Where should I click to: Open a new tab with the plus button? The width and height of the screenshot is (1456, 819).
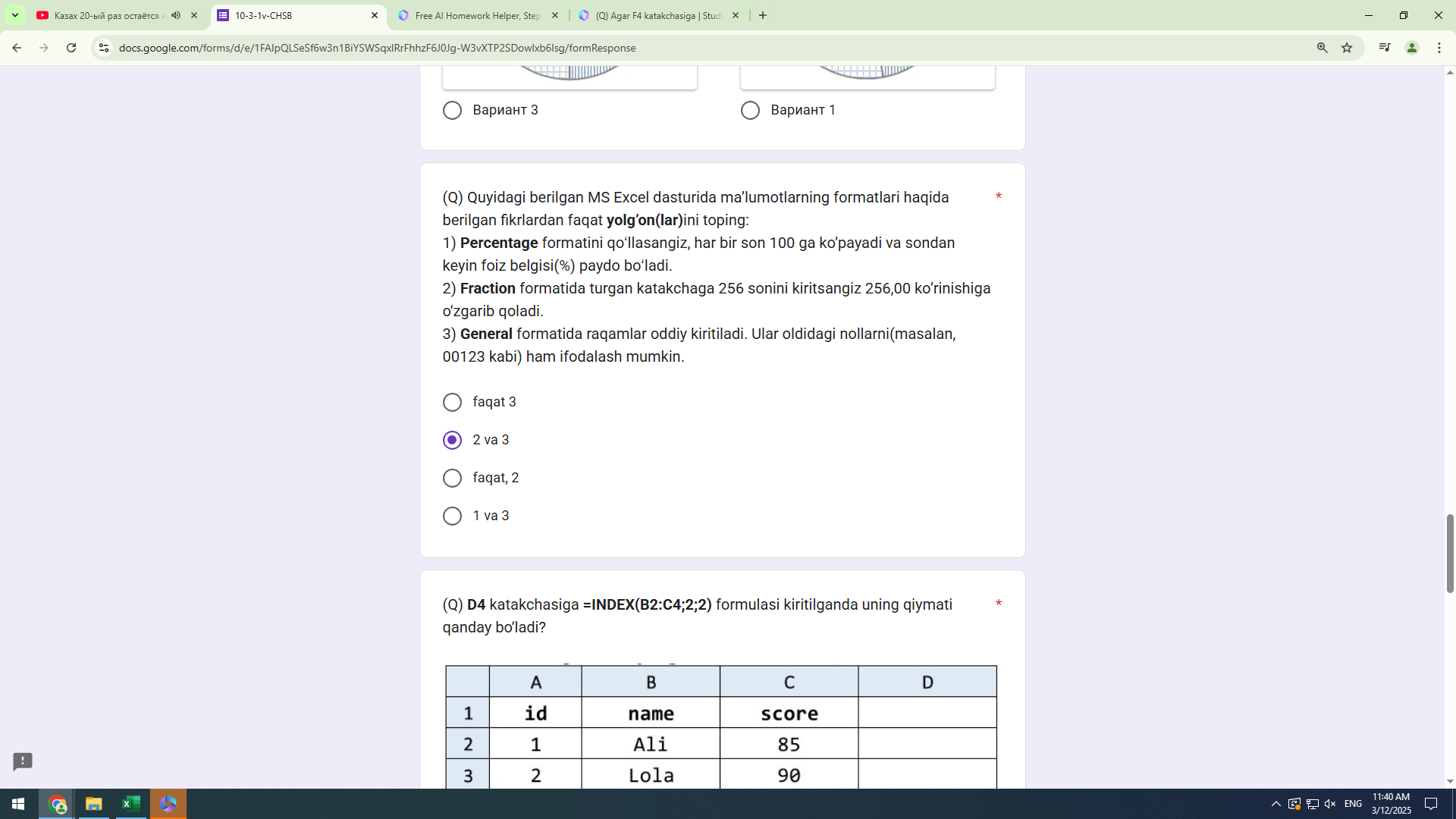763,15
